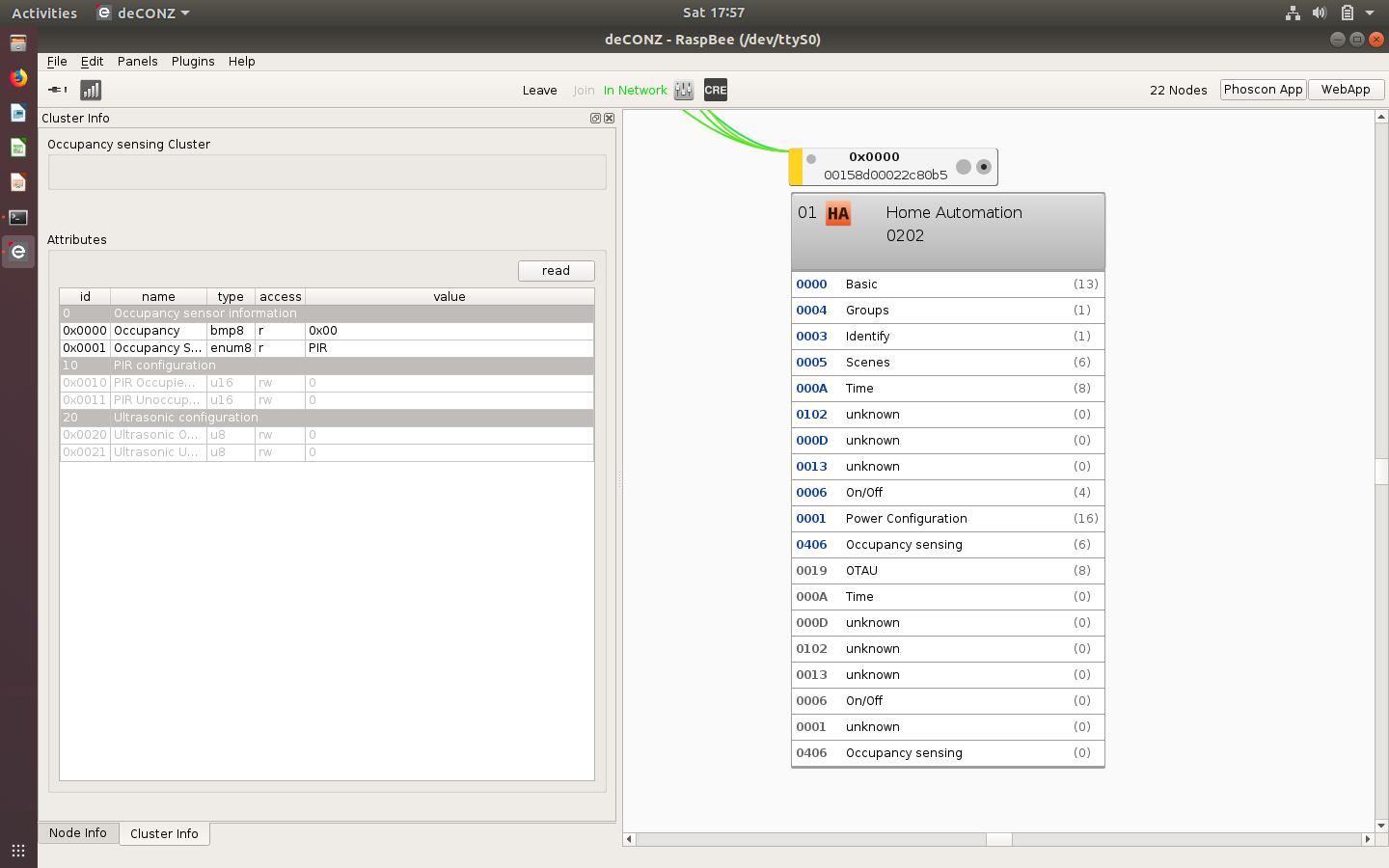Image resolution: width=1389 pixels, height=868 pixels.
Task: Open the File menu
Action: coord(57,61)
